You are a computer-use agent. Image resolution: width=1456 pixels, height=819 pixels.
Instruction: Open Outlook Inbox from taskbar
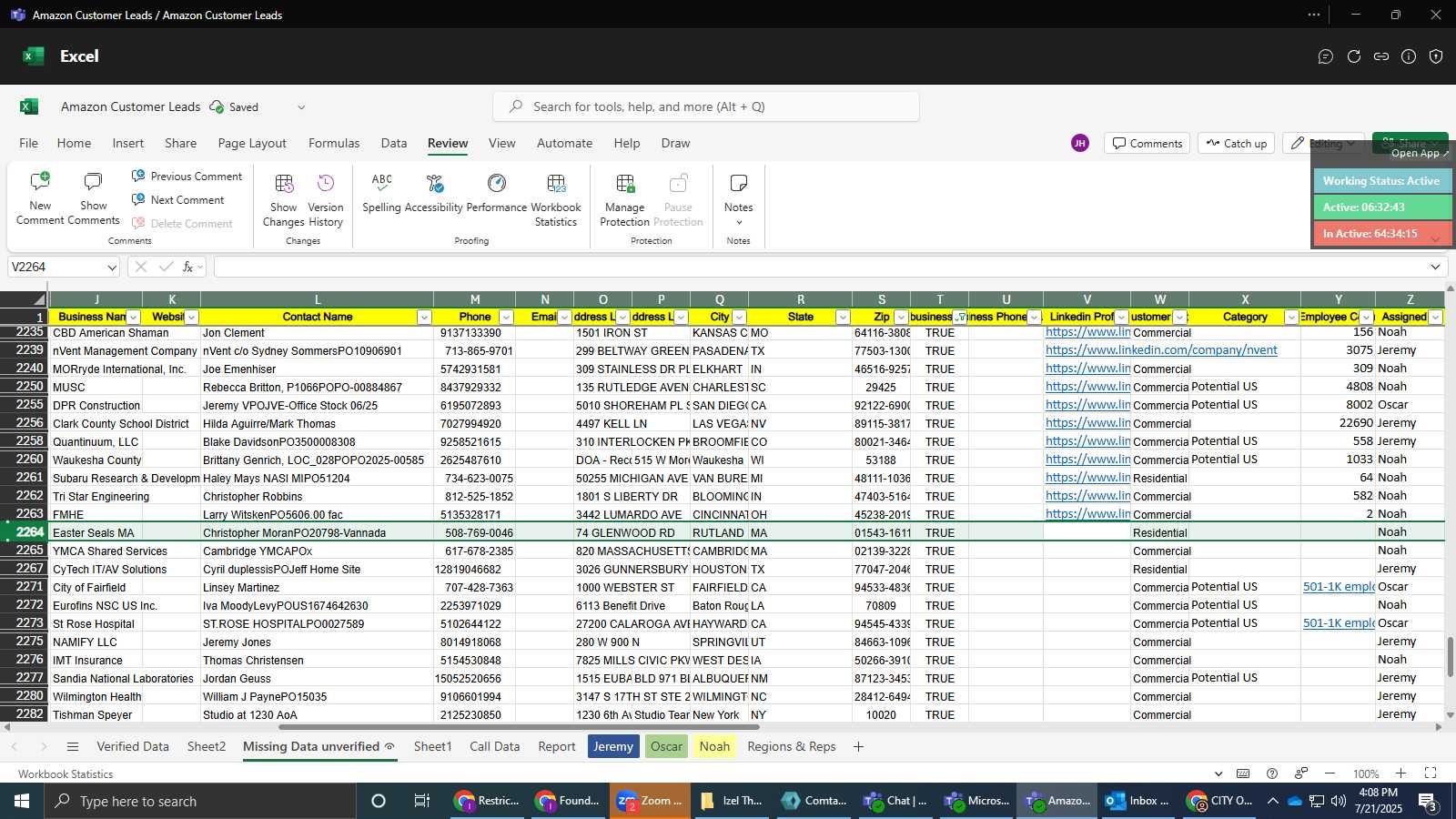coord(1136,801)
